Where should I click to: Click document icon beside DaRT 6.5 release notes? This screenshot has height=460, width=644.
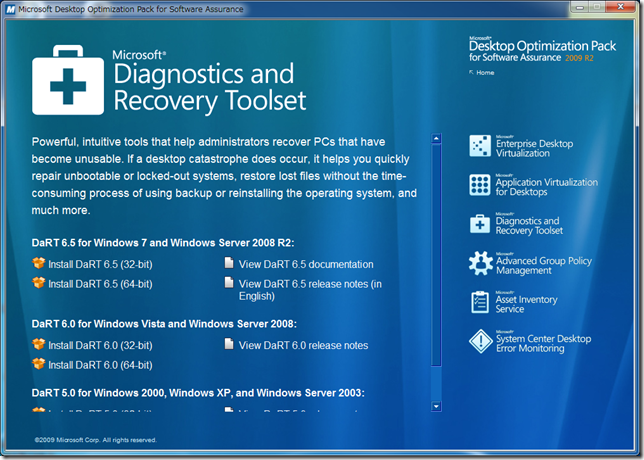click(229, 282)
